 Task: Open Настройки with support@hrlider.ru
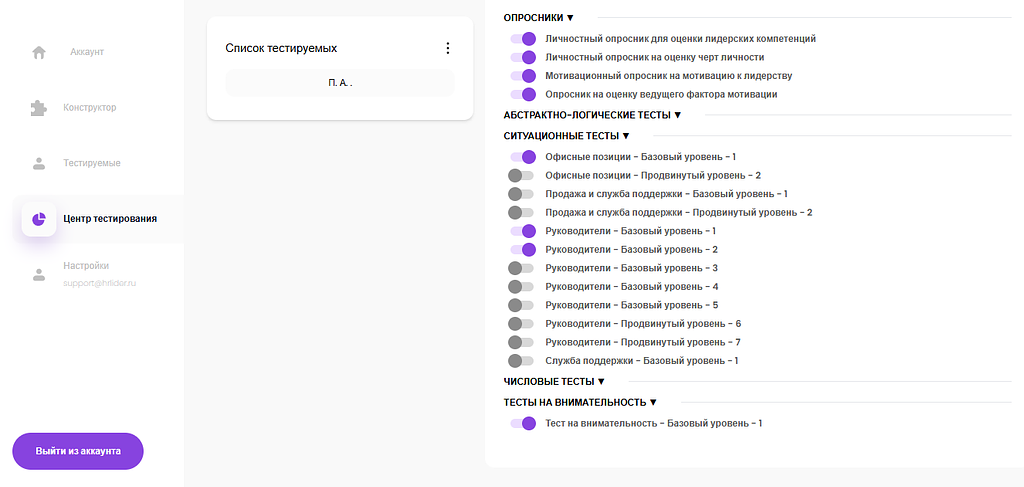coord(99,275)
